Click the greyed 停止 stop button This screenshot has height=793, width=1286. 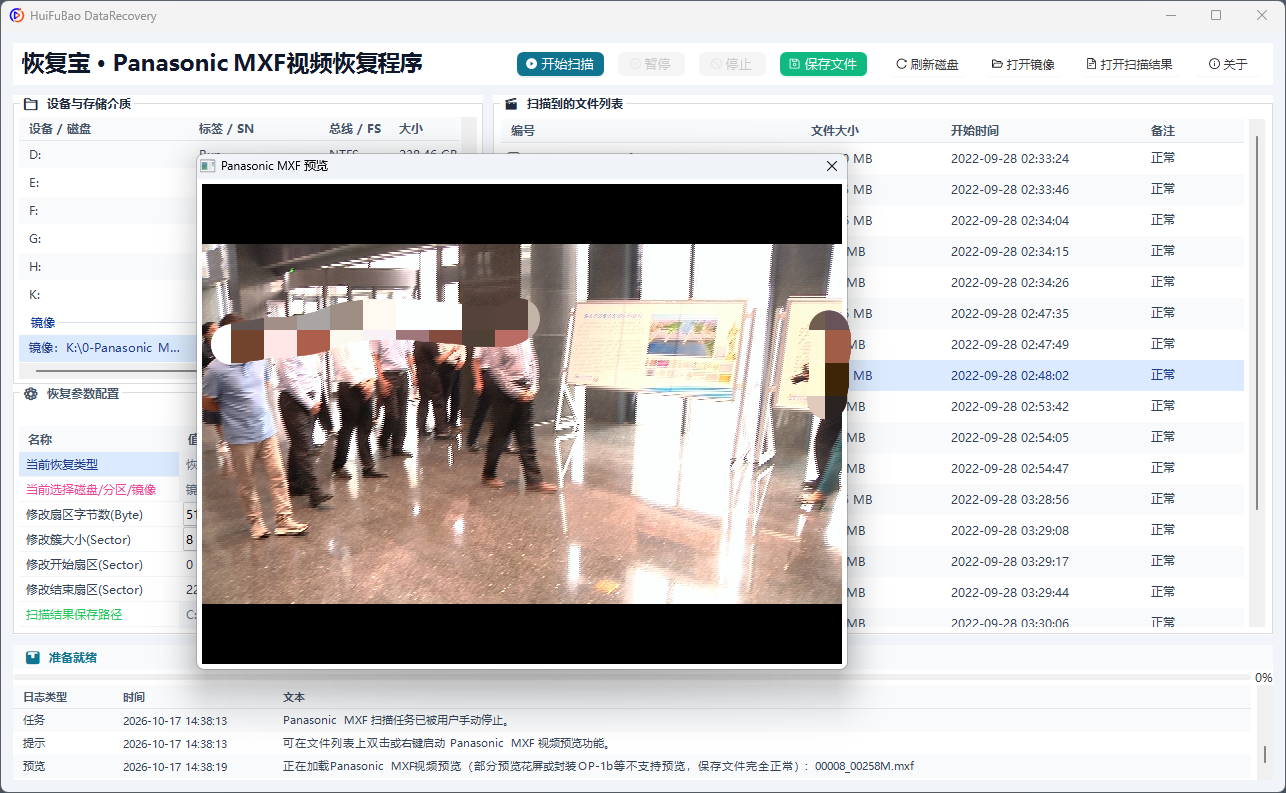click(732, 64)
